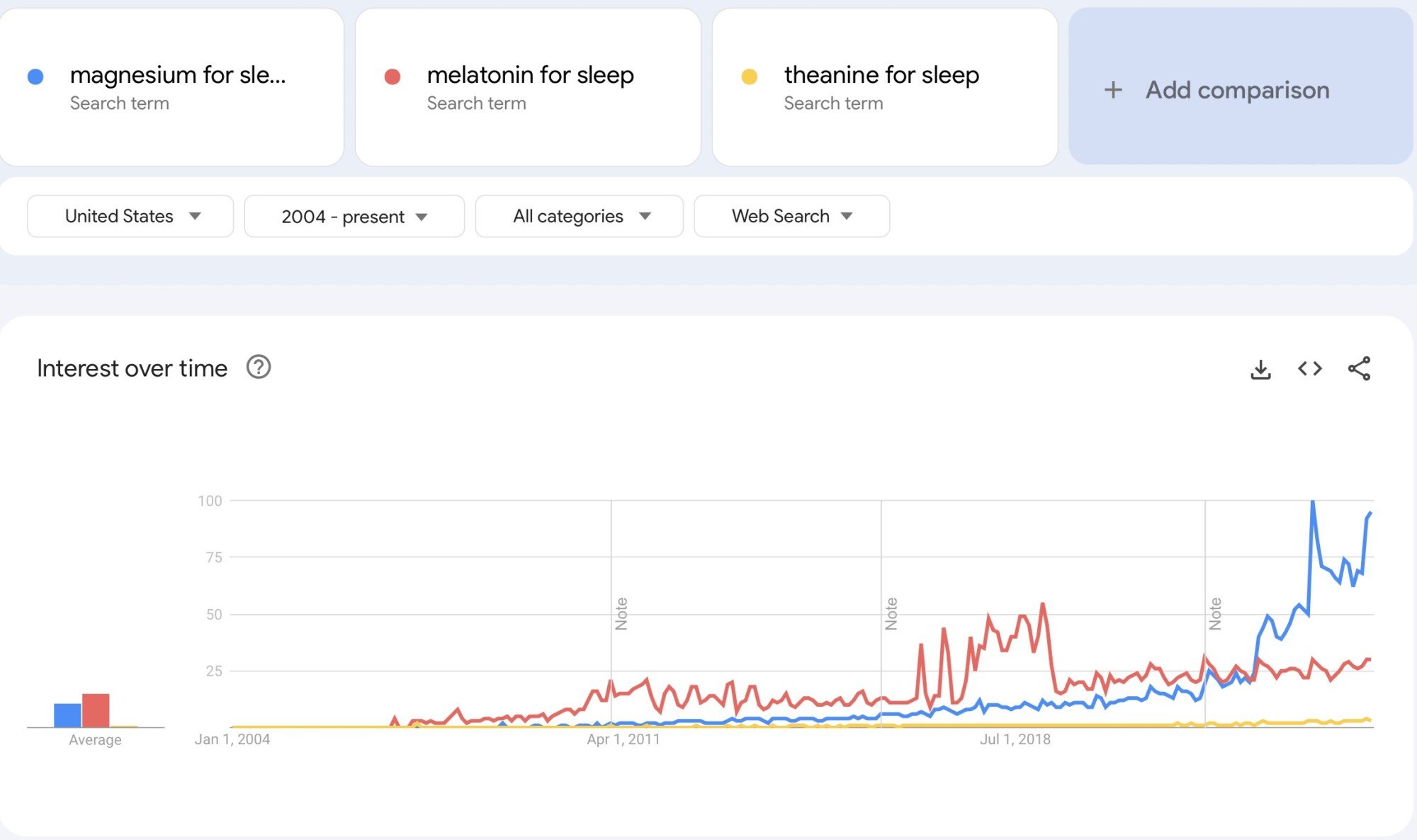The height and width of the screenshot is (840, 1417).
Task: Click the Add comparison button
Action: click(x=1237, y=90)
